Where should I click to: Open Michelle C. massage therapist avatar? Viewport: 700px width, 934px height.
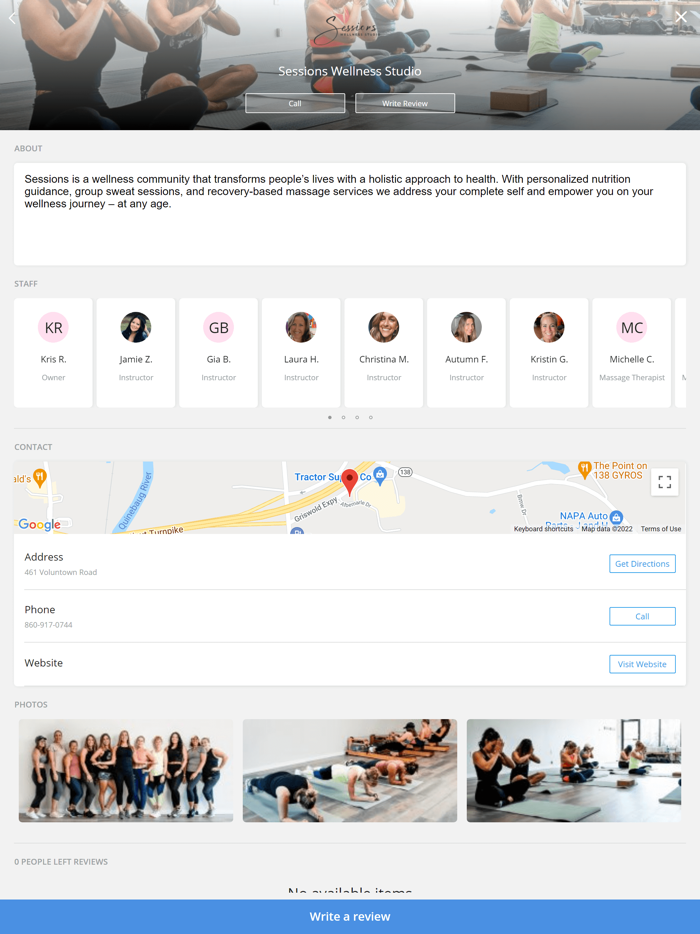(x=631, y=328)
